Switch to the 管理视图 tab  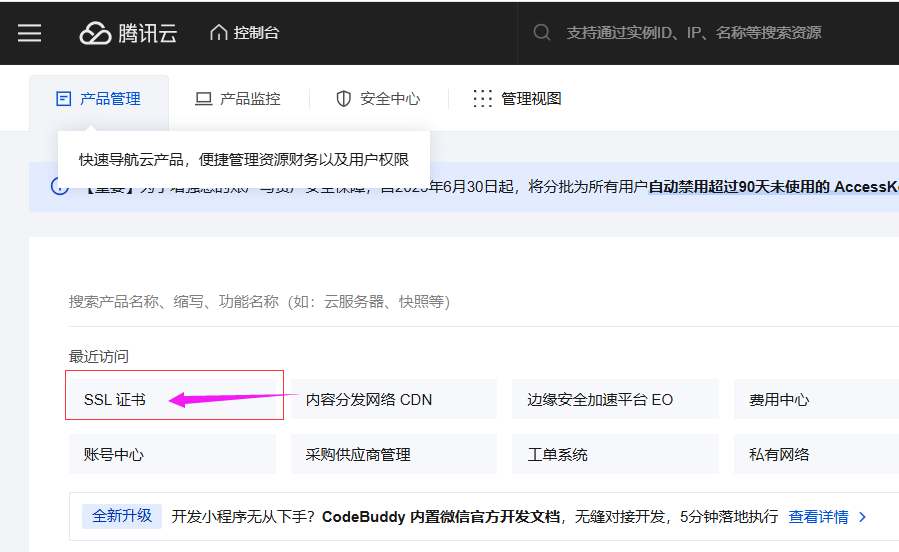pyautogui.click(x=517, y=99)
